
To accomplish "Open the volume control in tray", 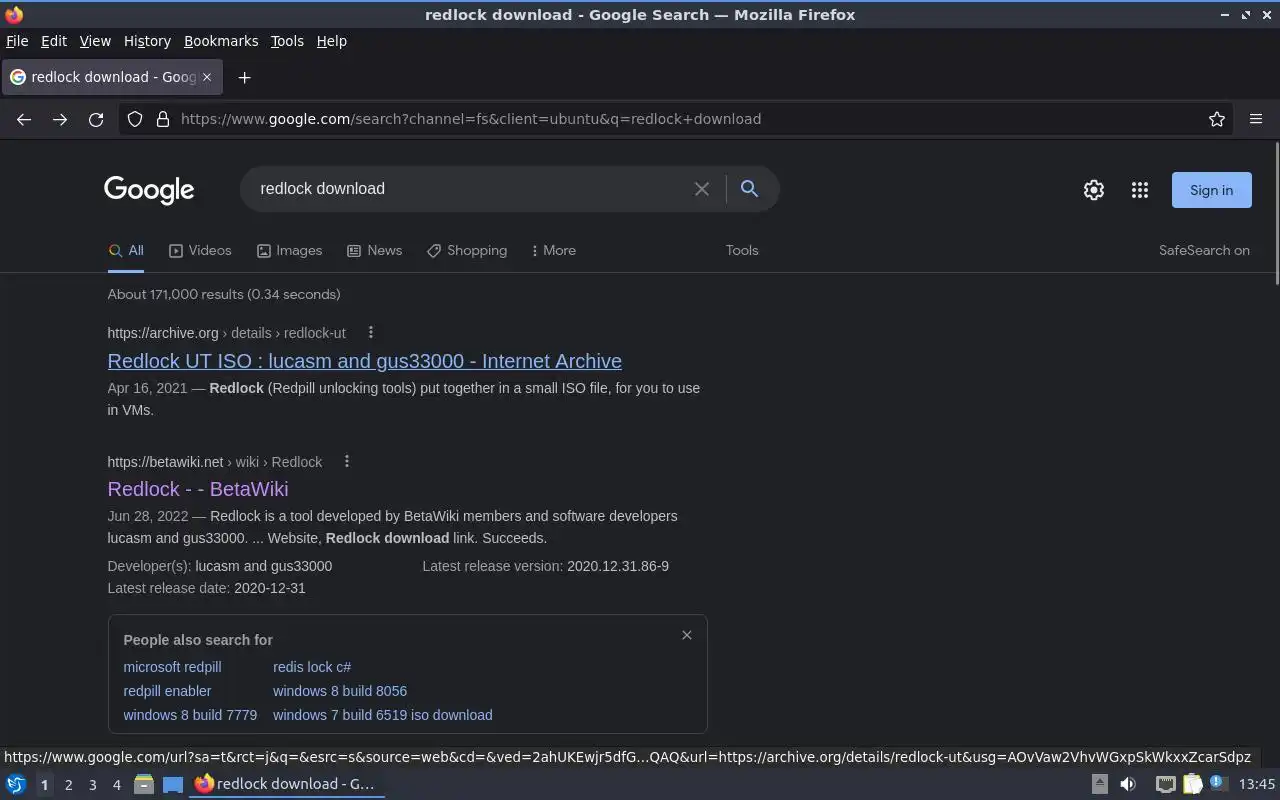I will point(1128,784).
